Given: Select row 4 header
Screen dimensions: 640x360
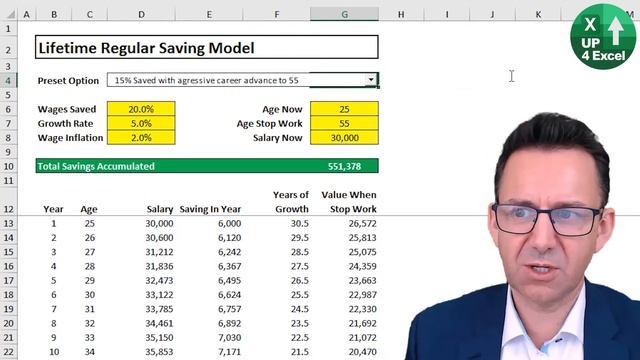Looking at the screenshot, I should [9, 80].
